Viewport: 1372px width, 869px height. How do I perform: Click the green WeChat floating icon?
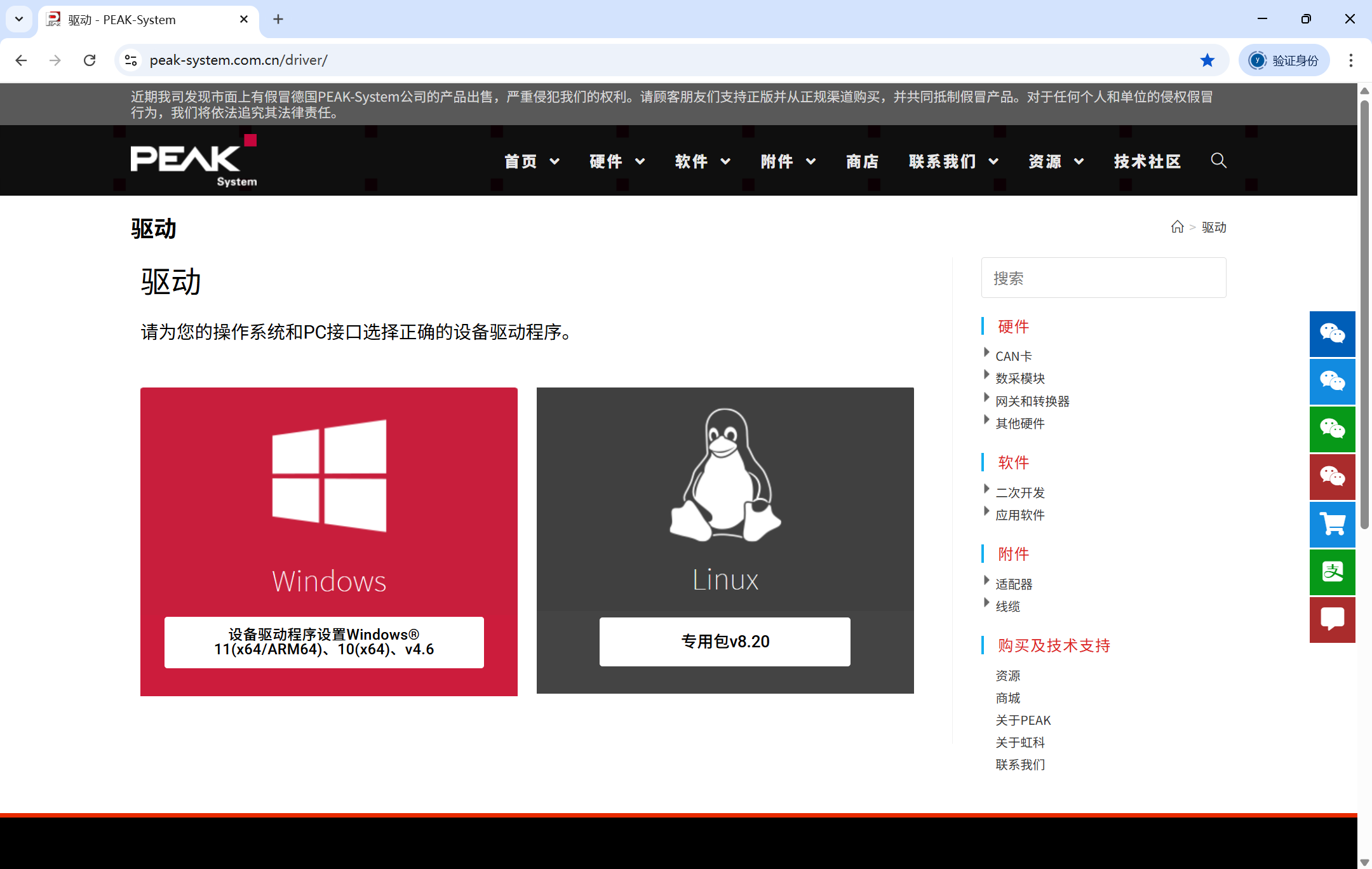[1332, 429]
